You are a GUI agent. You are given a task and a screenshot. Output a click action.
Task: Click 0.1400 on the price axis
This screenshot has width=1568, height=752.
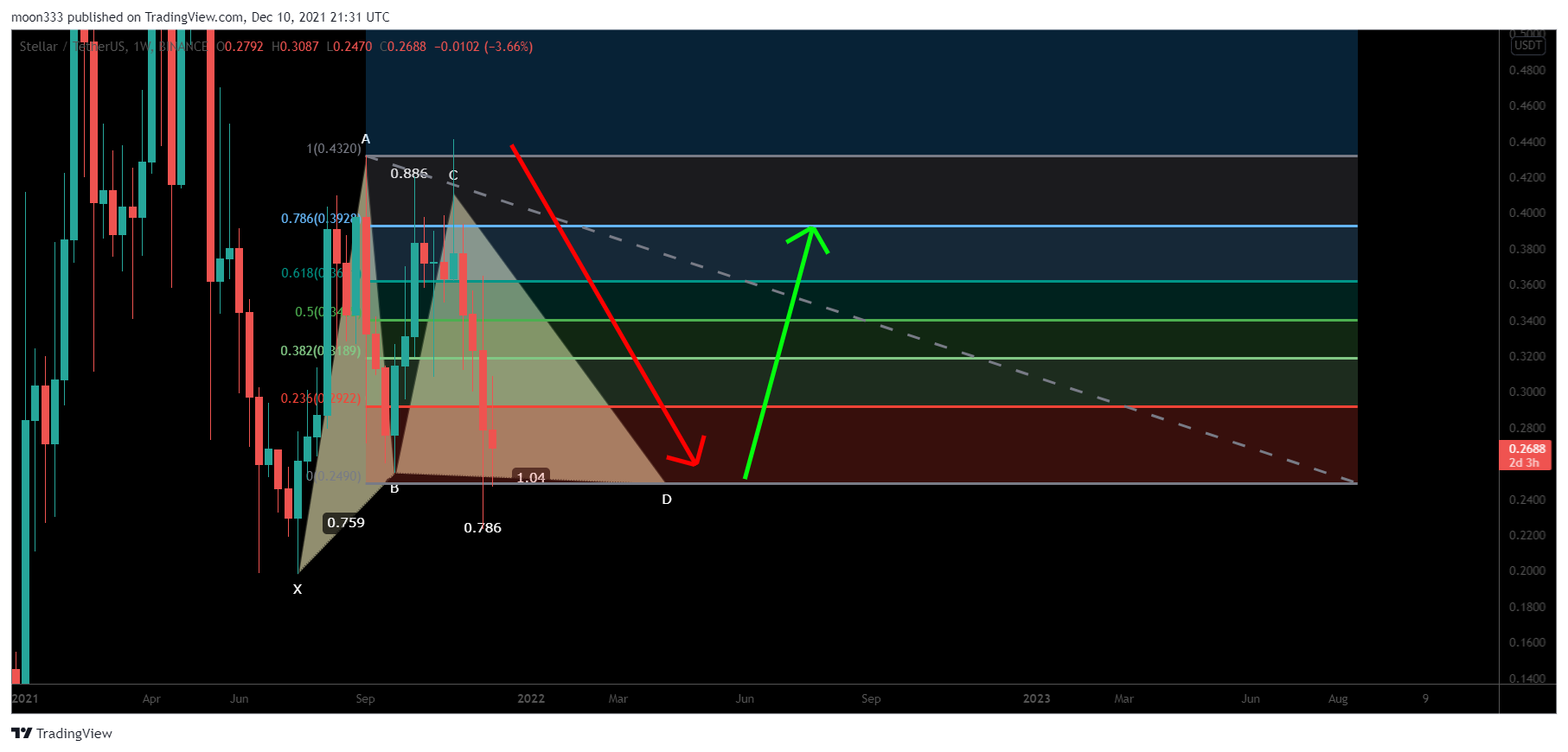pos(1527,679)
